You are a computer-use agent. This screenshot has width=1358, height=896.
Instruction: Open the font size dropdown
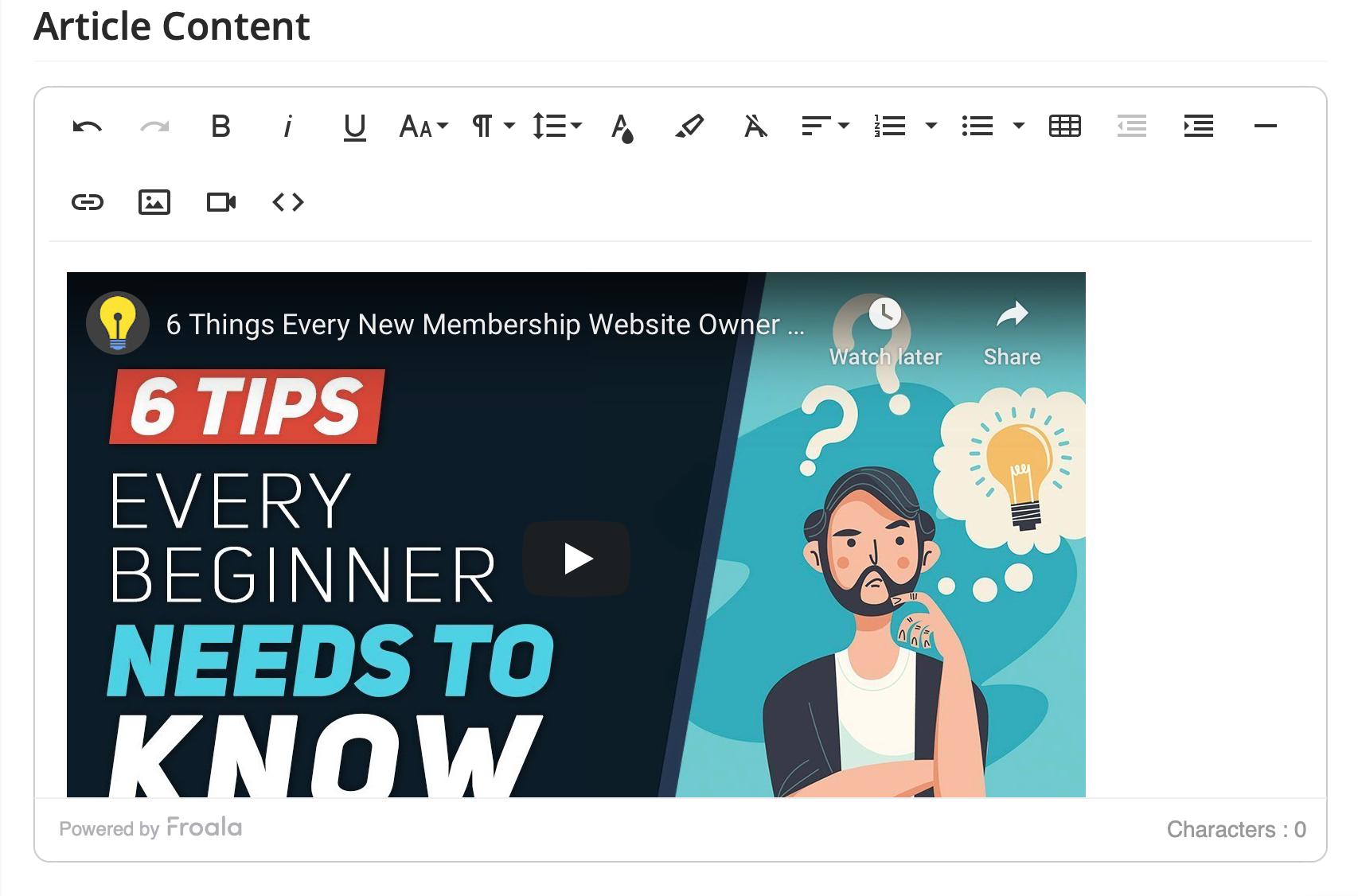click(x=423, y=126)
